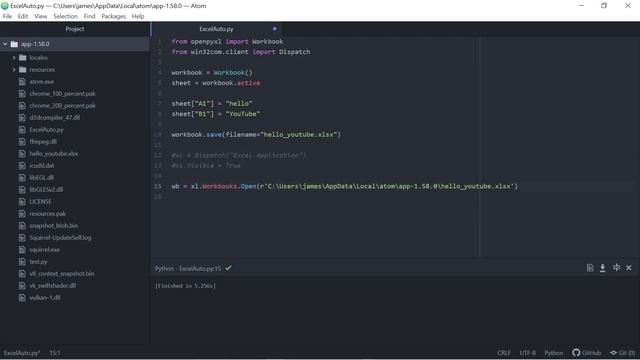Select atom.exe in the tree

[x=42, y=82]
